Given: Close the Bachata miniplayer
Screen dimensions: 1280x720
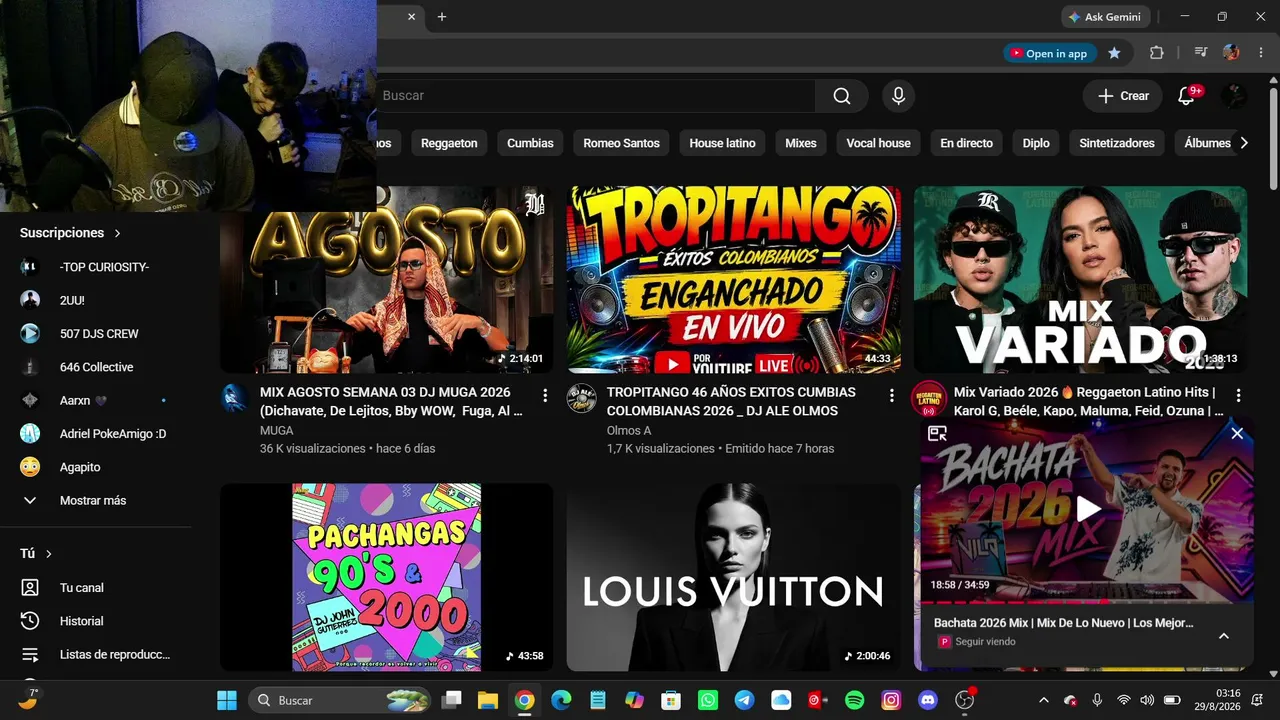Looking at the screenshot, I should point(1237,433).
